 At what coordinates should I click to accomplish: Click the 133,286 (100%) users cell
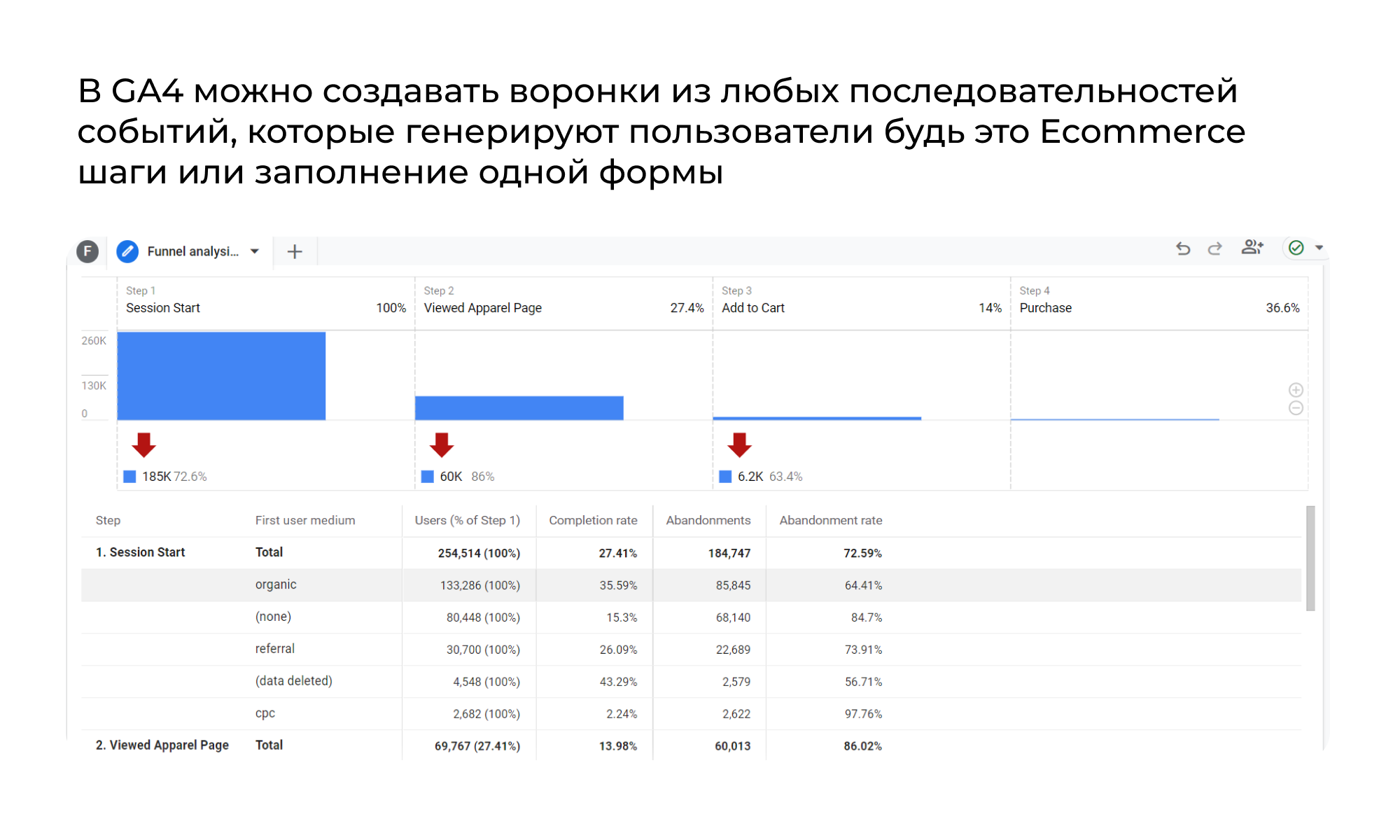pyautogui.click(x=479, y=585)
